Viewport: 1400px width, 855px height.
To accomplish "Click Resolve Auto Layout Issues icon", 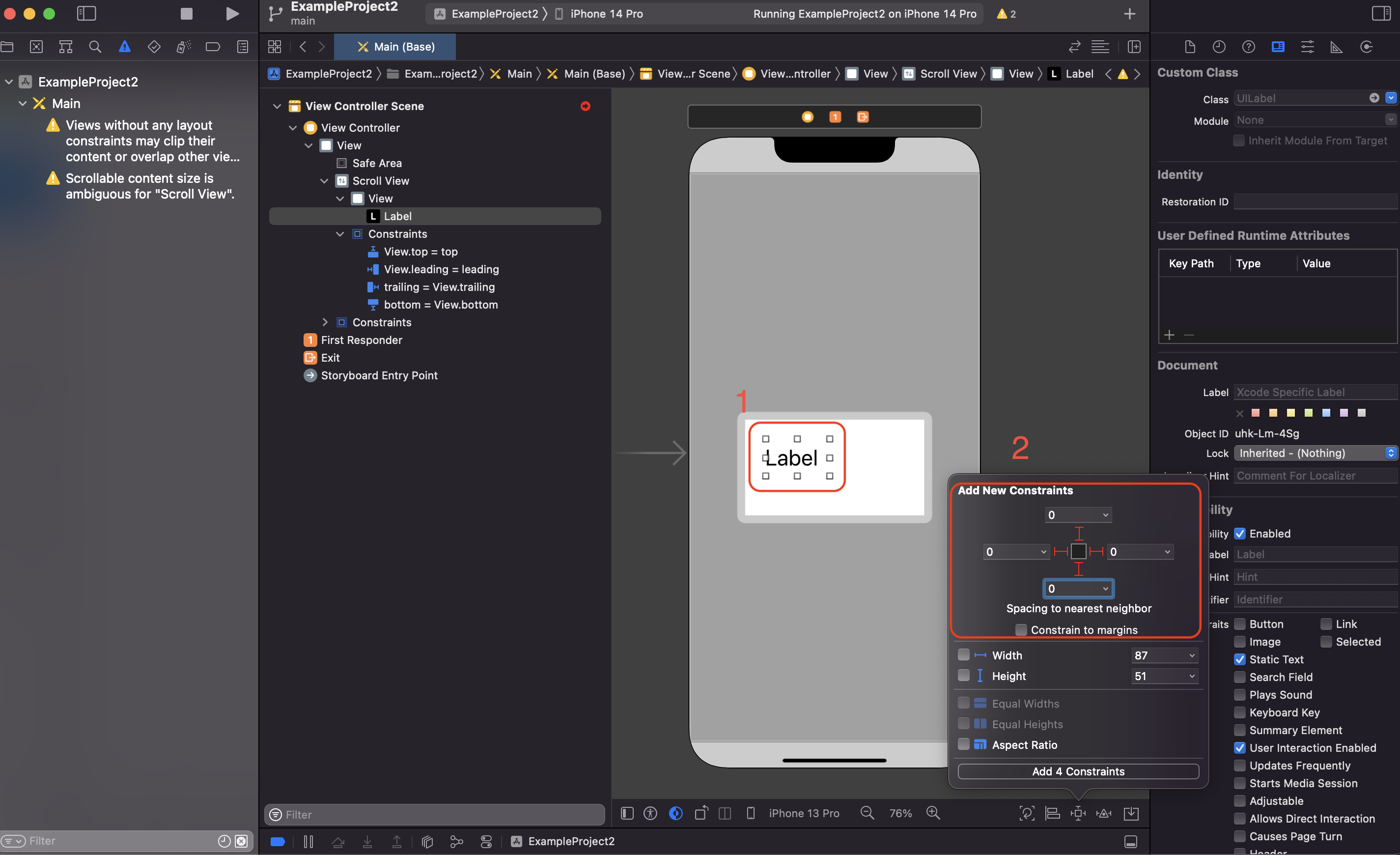I will [x=1103, y=813].
